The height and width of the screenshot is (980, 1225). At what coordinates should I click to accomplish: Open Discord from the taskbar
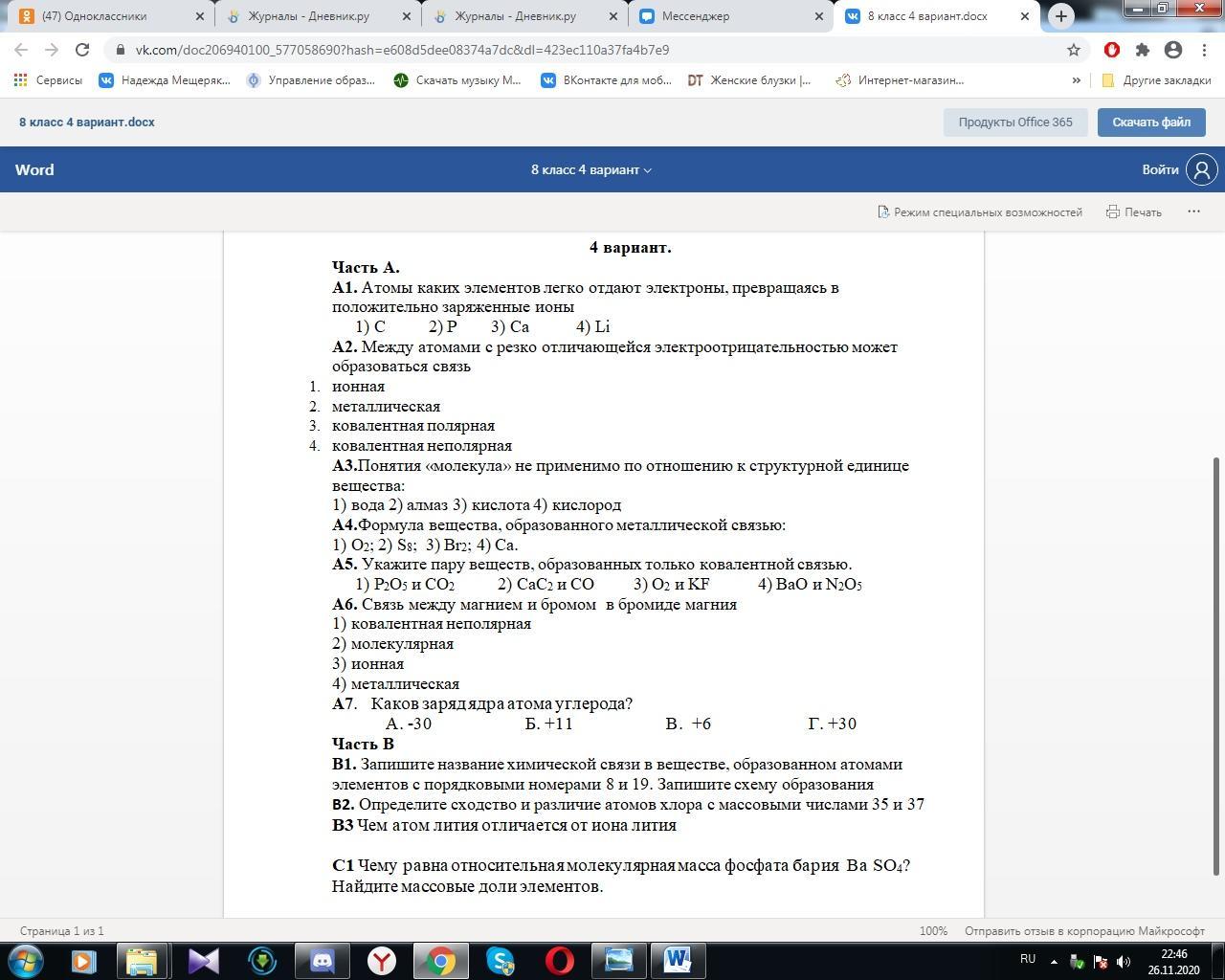(x=322, y=960)
